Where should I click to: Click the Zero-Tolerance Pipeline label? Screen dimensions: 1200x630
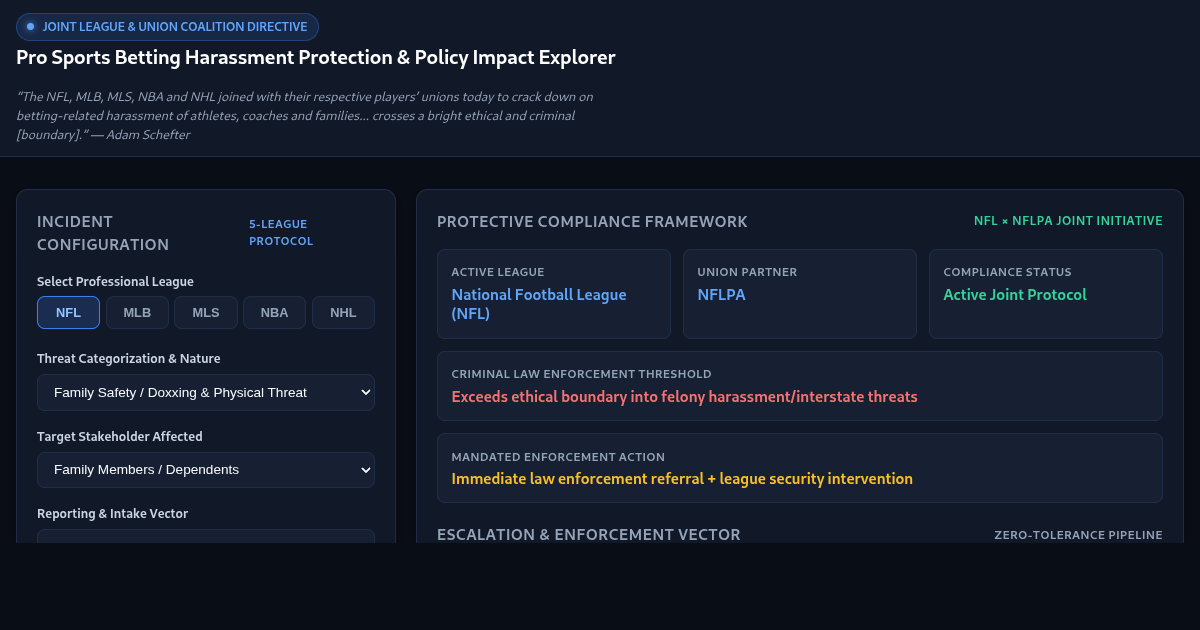(x=1078, y=535)
